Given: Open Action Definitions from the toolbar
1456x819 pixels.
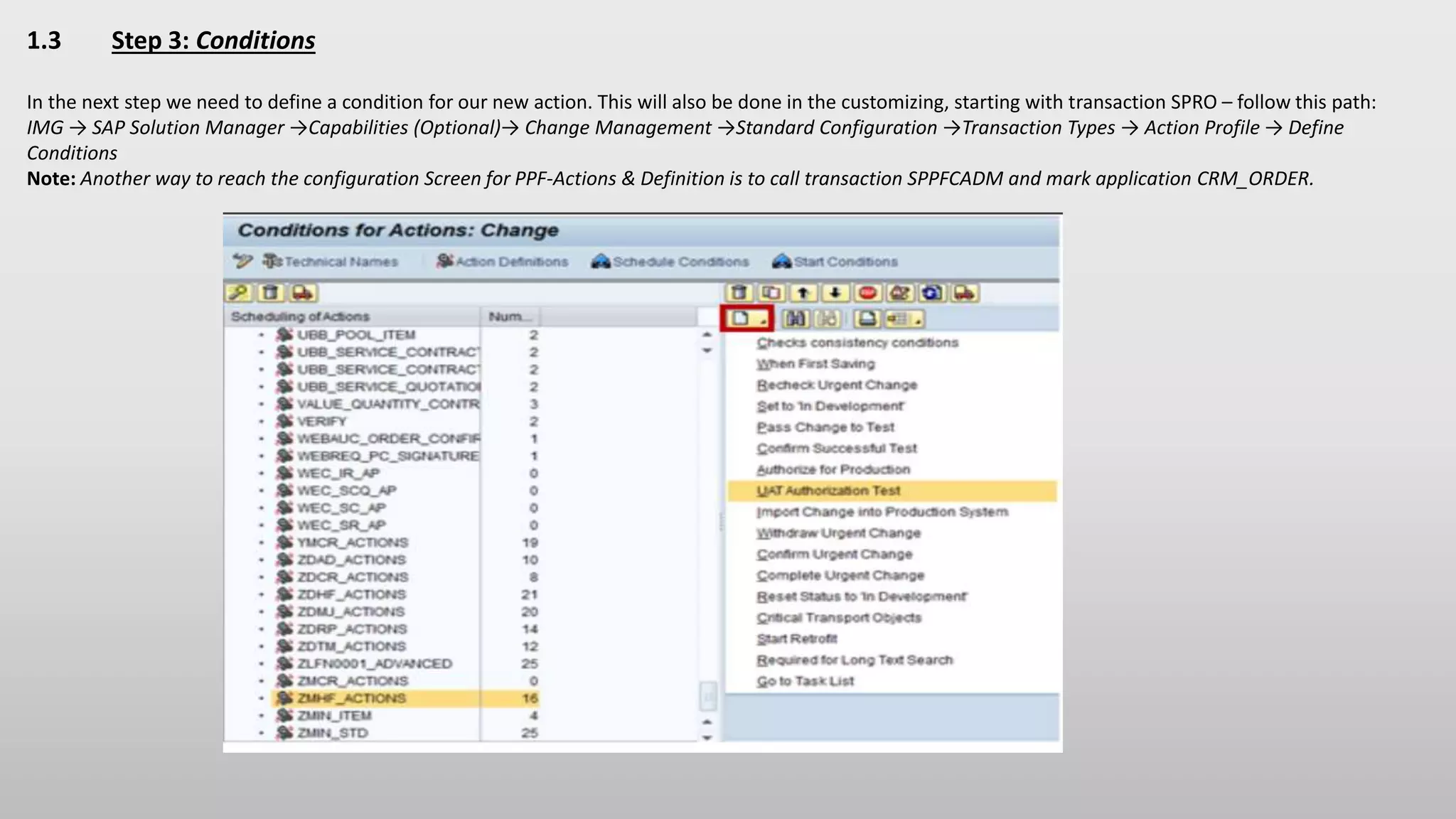Looking at the screenshot, I should (503, 262).
